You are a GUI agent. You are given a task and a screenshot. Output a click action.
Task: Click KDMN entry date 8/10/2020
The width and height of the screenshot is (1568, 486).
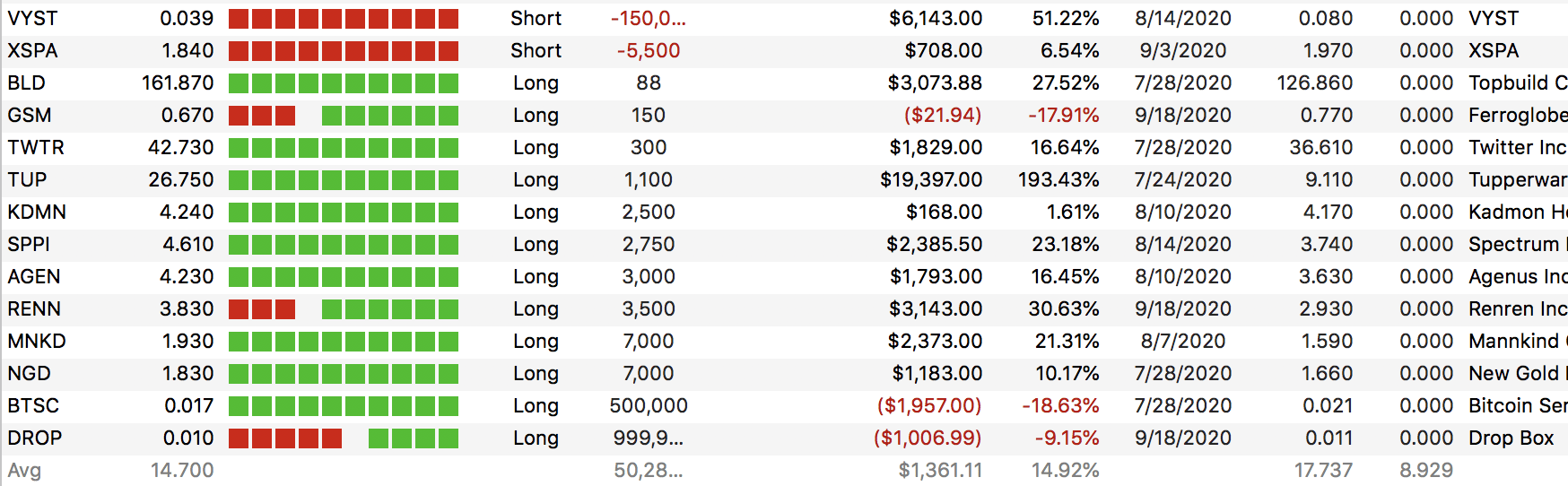1183,213
